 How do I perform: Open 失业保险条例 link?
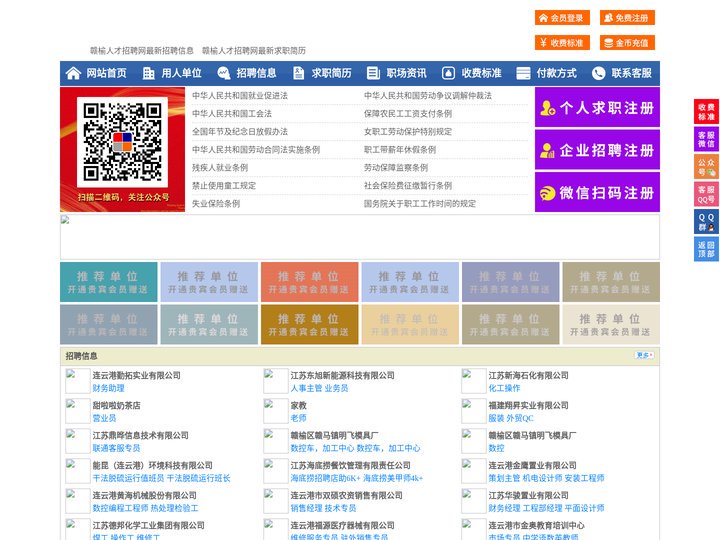click(216, 203)
